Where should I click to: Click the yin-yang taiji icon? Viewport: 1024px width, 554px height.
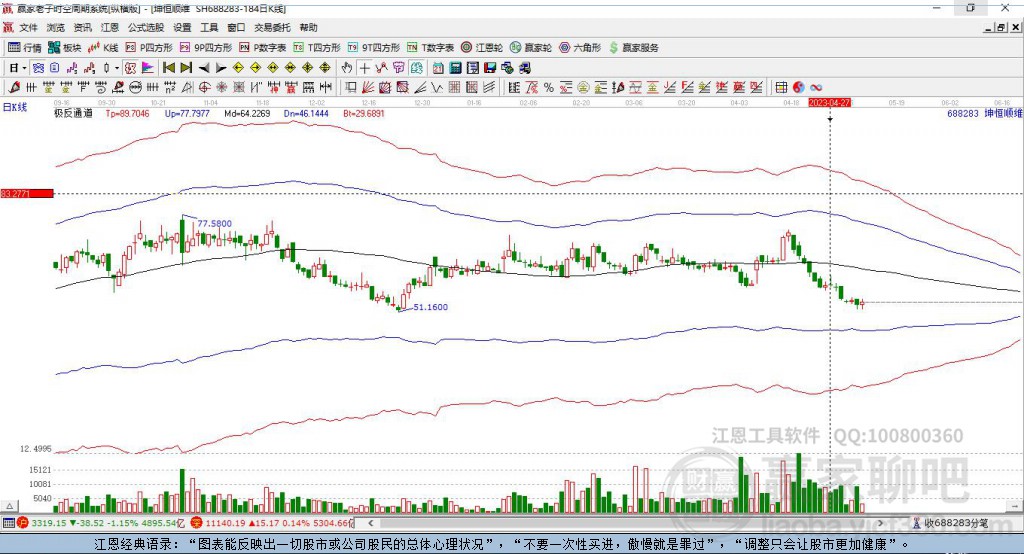click(x=799, y=88)
